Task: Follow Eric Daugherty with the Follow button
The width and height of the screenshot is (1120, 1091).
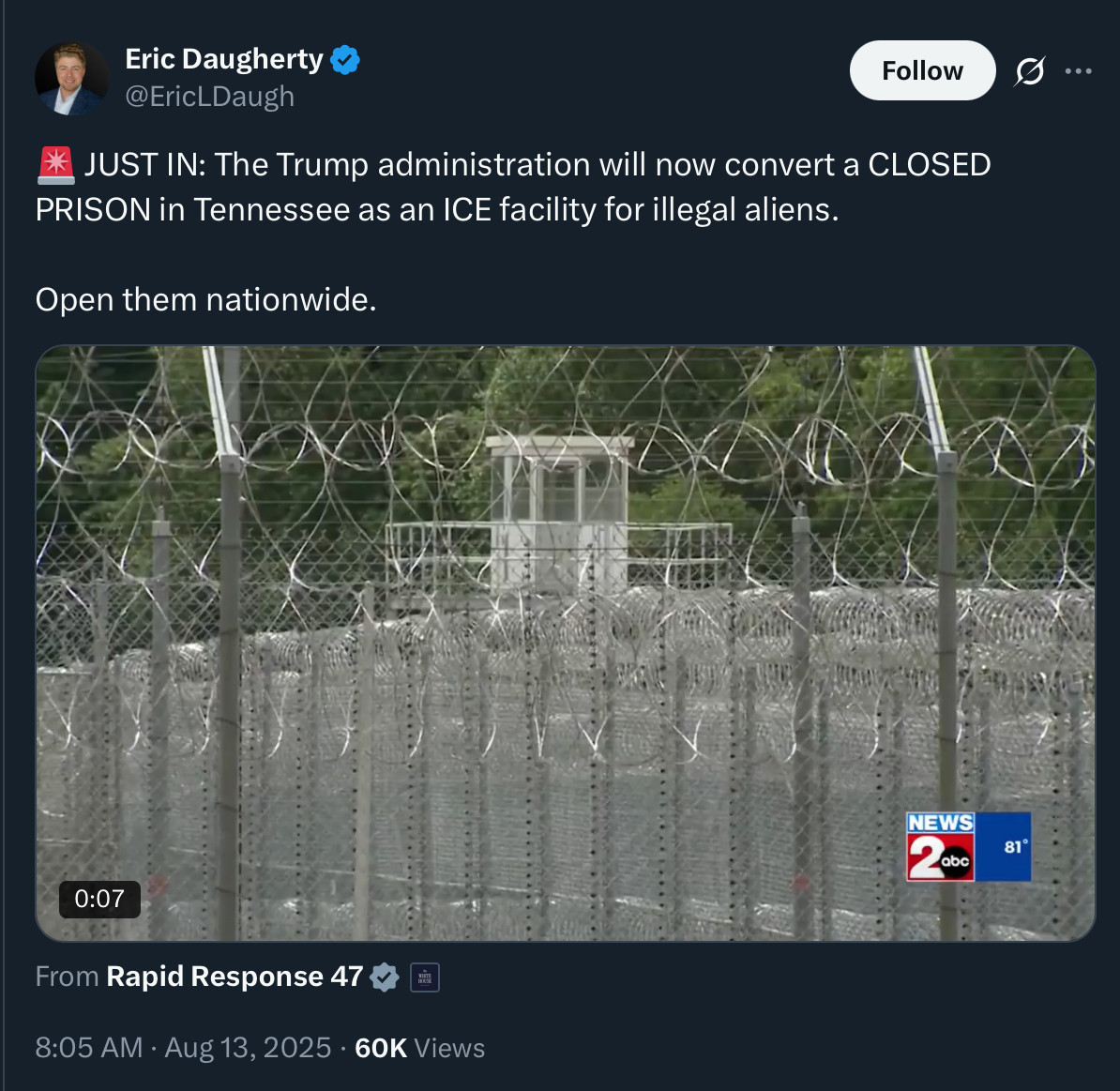Action: (922, 70)
